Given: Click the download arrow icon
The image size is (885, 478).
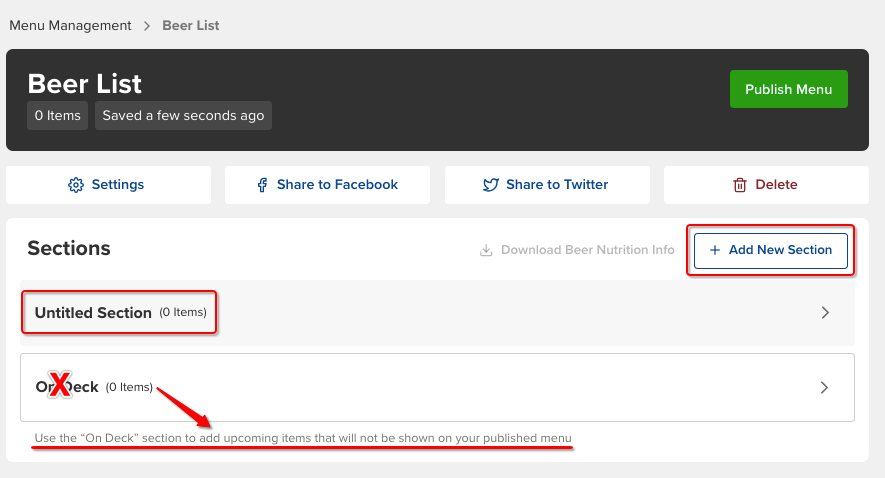Looking at the screenshot, I should click(x=486, y=250).
